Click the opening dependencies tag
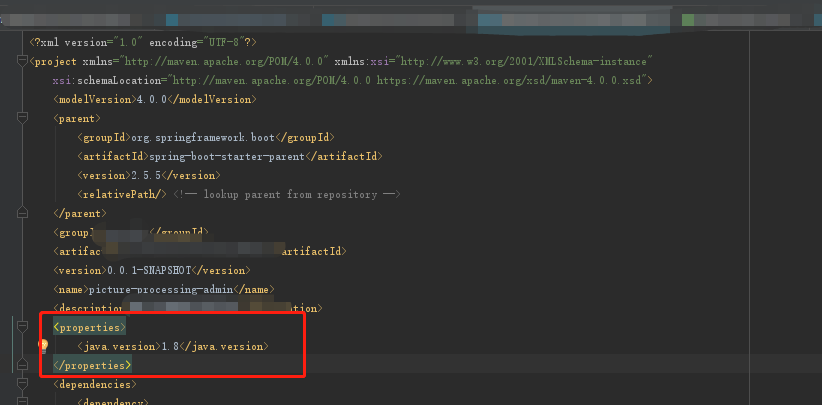 coord(95,384)
